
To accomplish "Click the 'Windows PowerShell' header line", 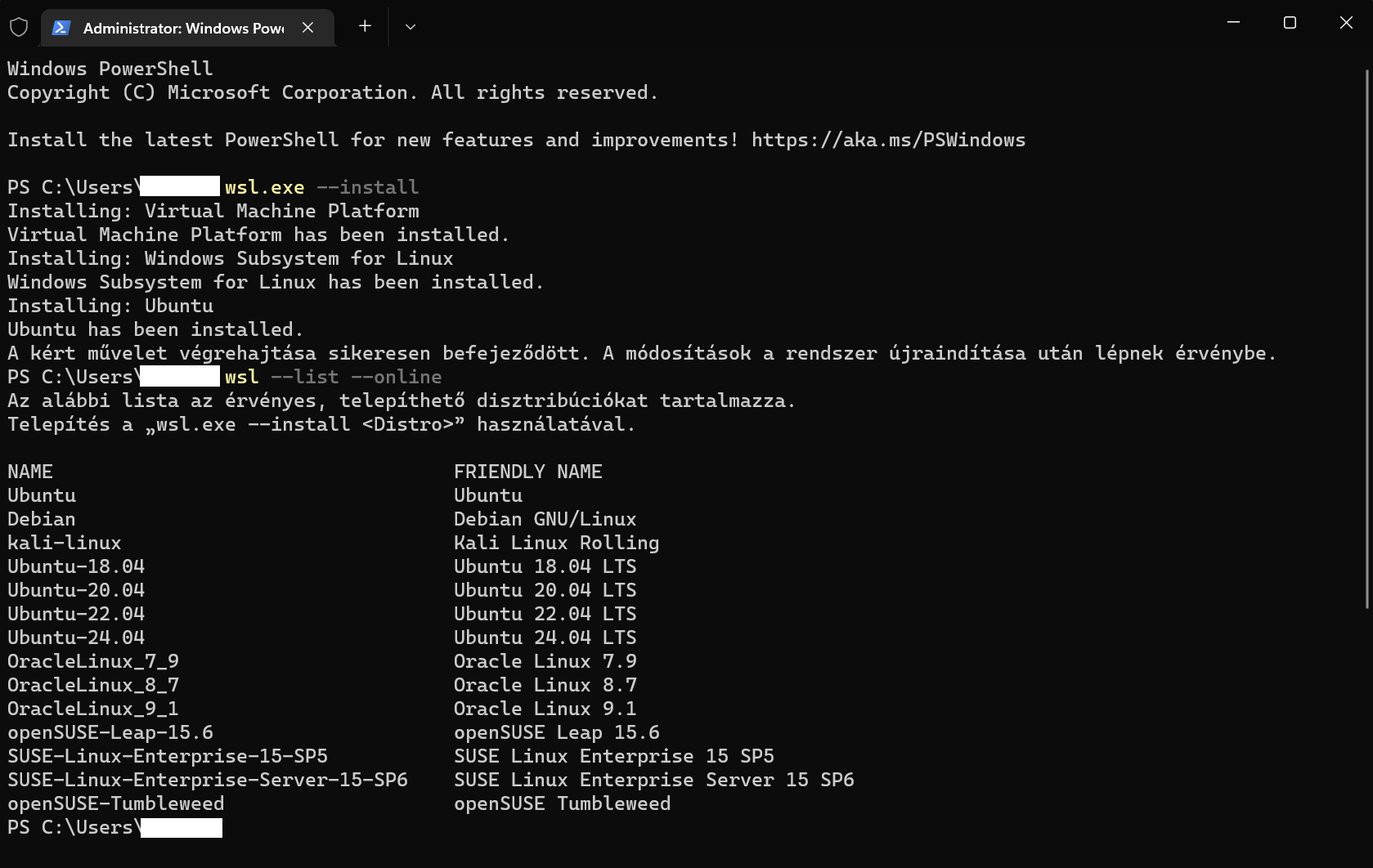I will [x=110, y=69].
